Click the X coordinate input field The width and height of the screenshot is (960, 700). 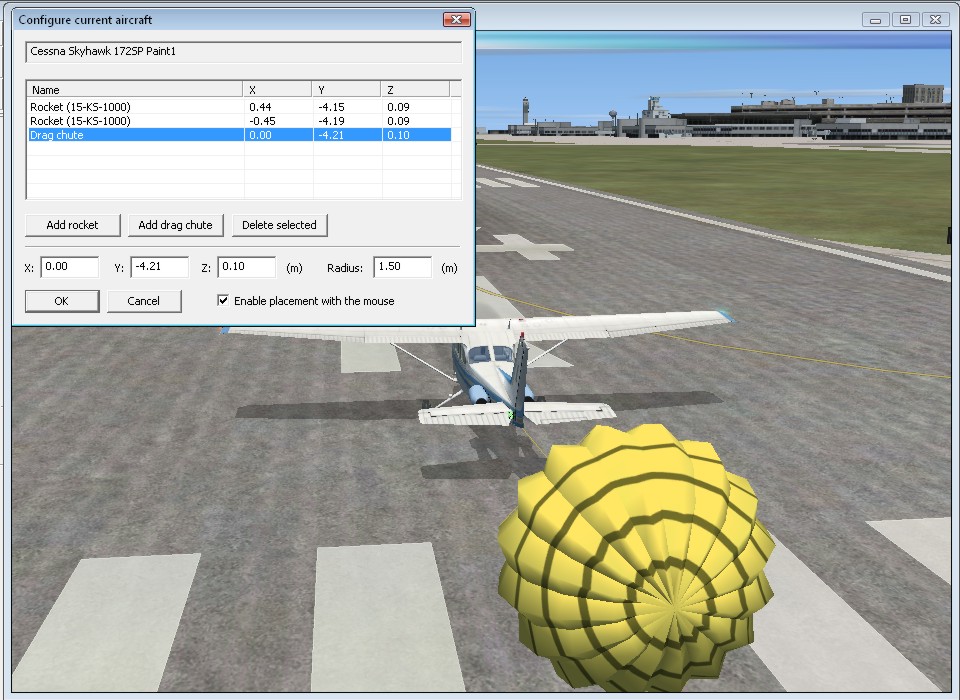point(69,267)
